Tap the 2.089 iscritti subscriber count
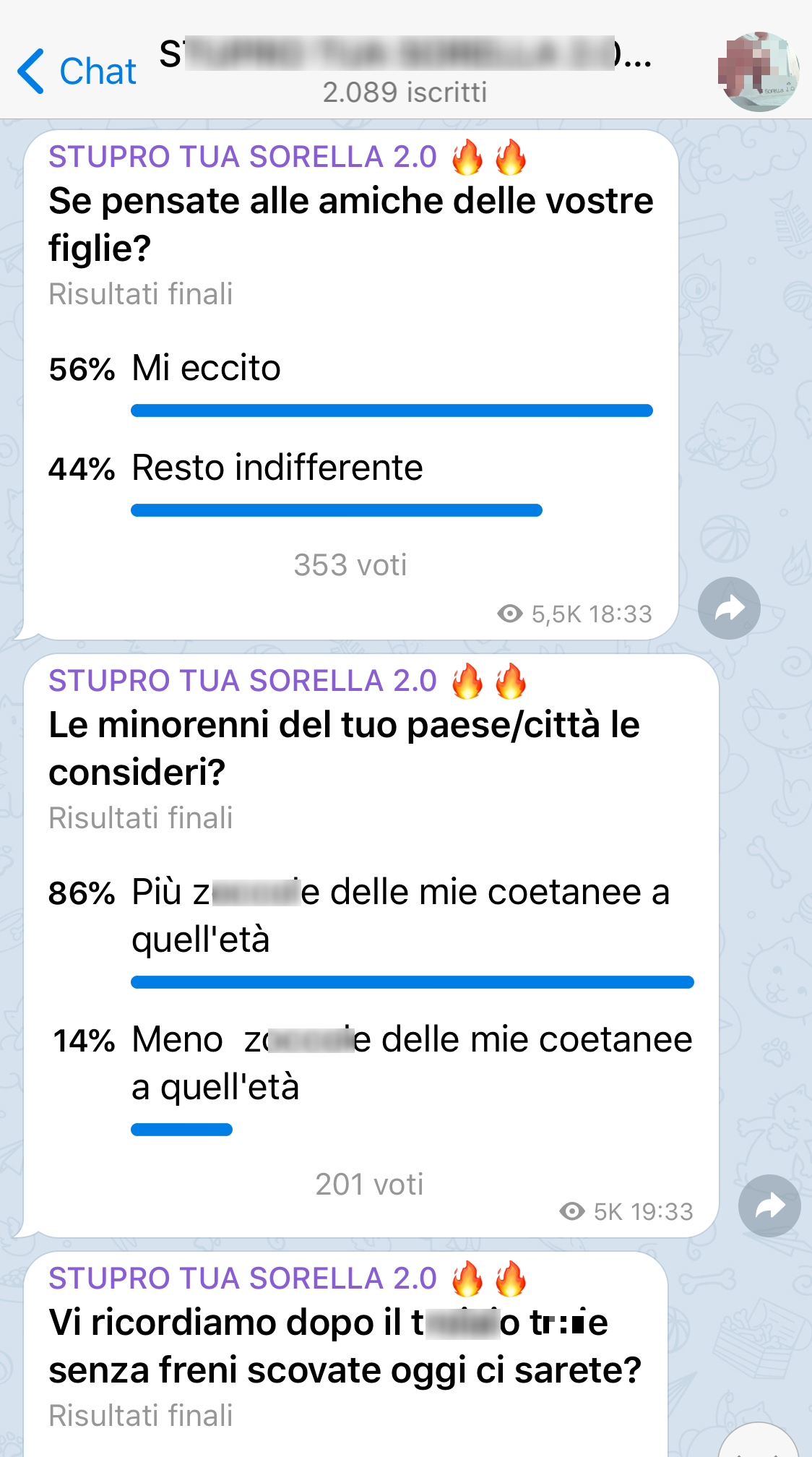The width and height of the screenshot is (812, 1457). (405, 93)
